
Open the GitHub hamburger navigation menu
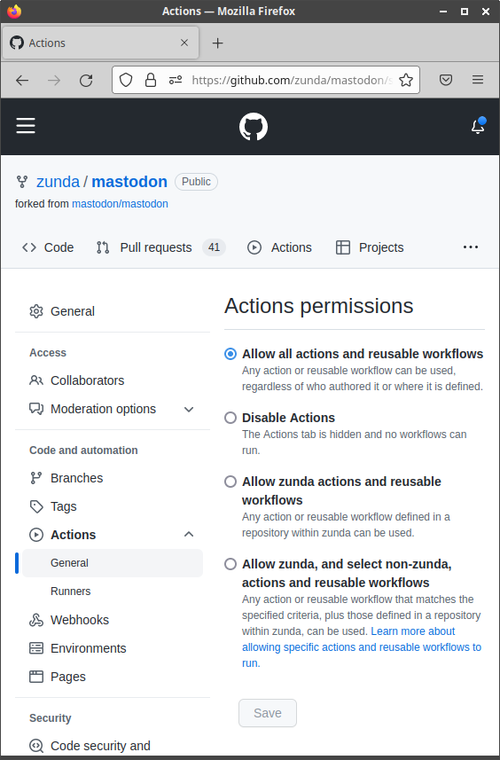click(x=26, y=126)
